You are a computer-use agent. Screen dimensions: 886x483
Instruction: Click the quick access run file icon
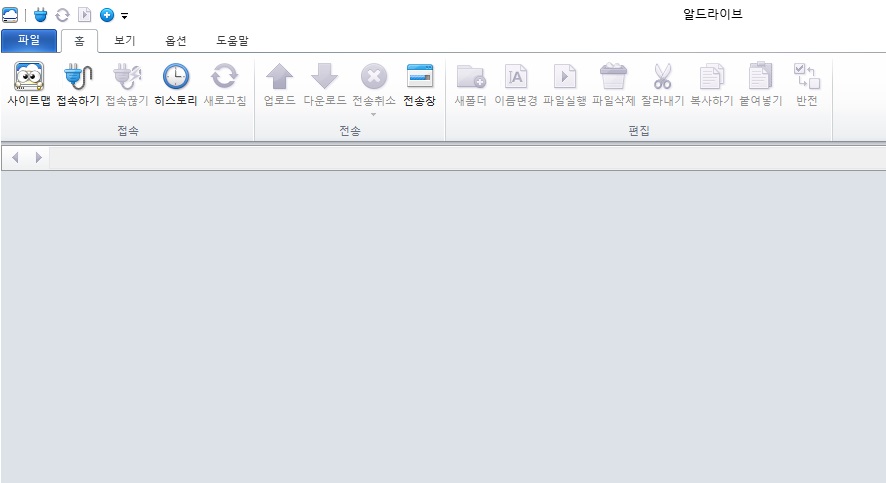85,15
